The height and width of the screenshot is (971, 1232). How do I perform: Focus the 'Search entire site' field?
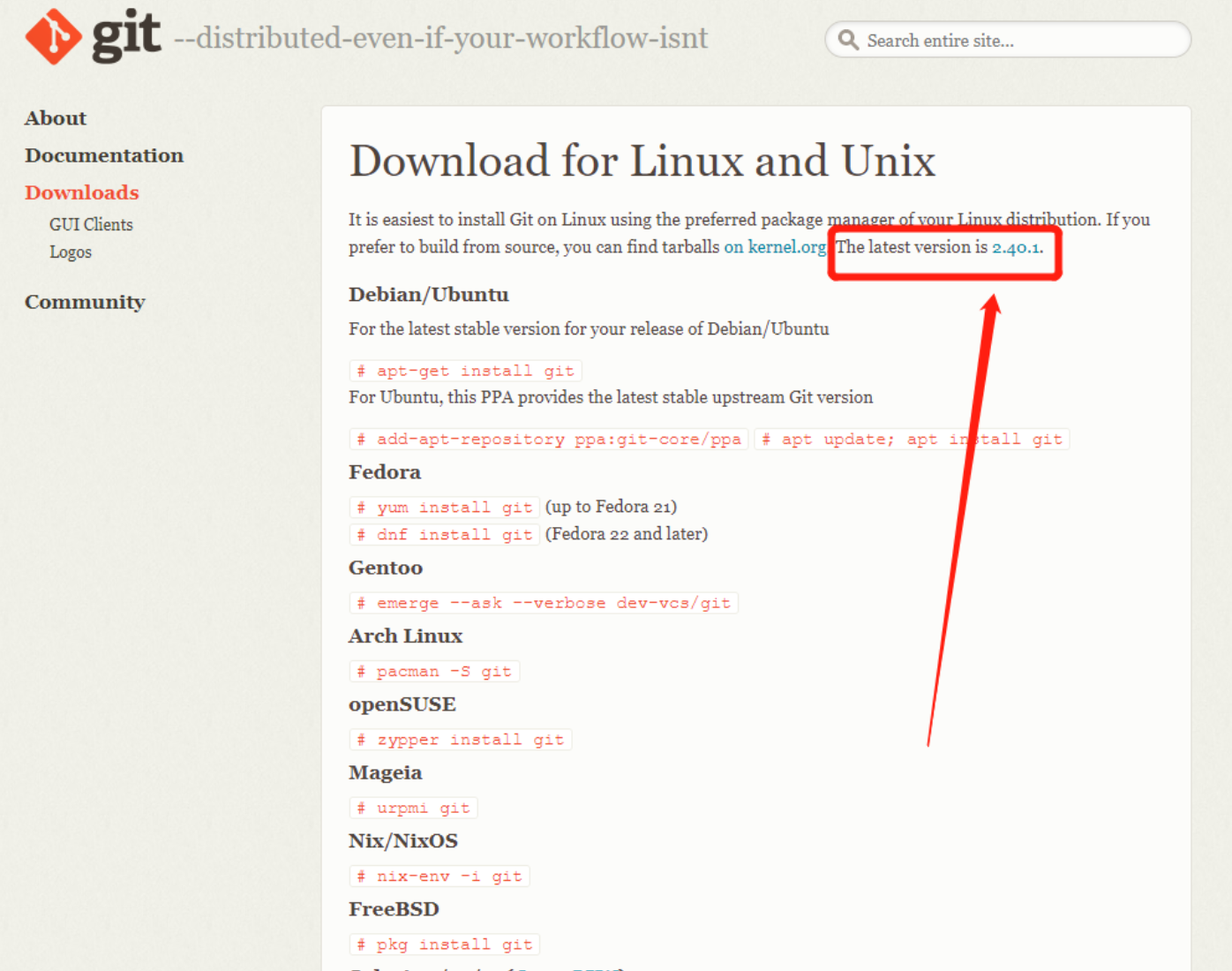click(x=1015, y=41)
